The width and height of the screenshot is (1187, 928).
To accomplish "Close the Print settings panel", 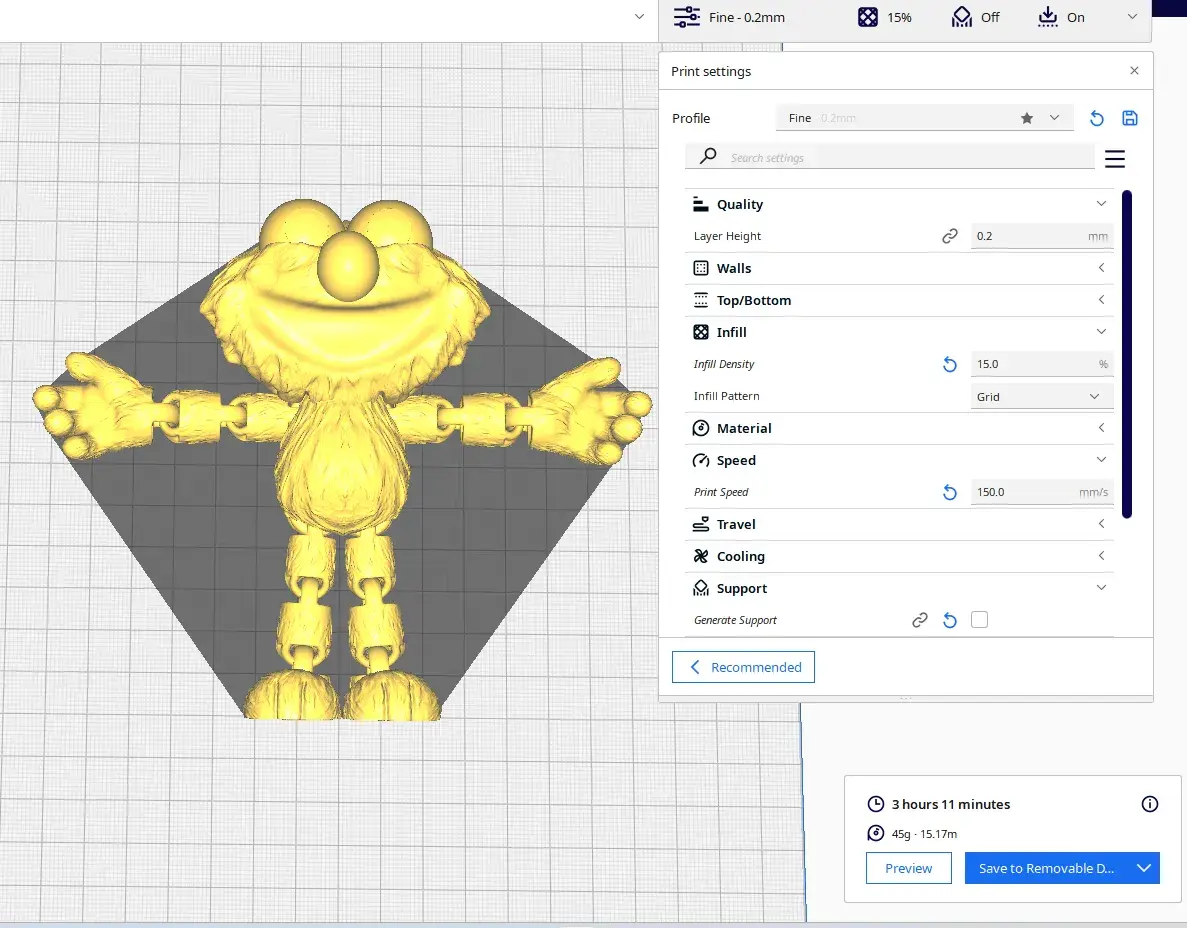I will click(1134, 70).
